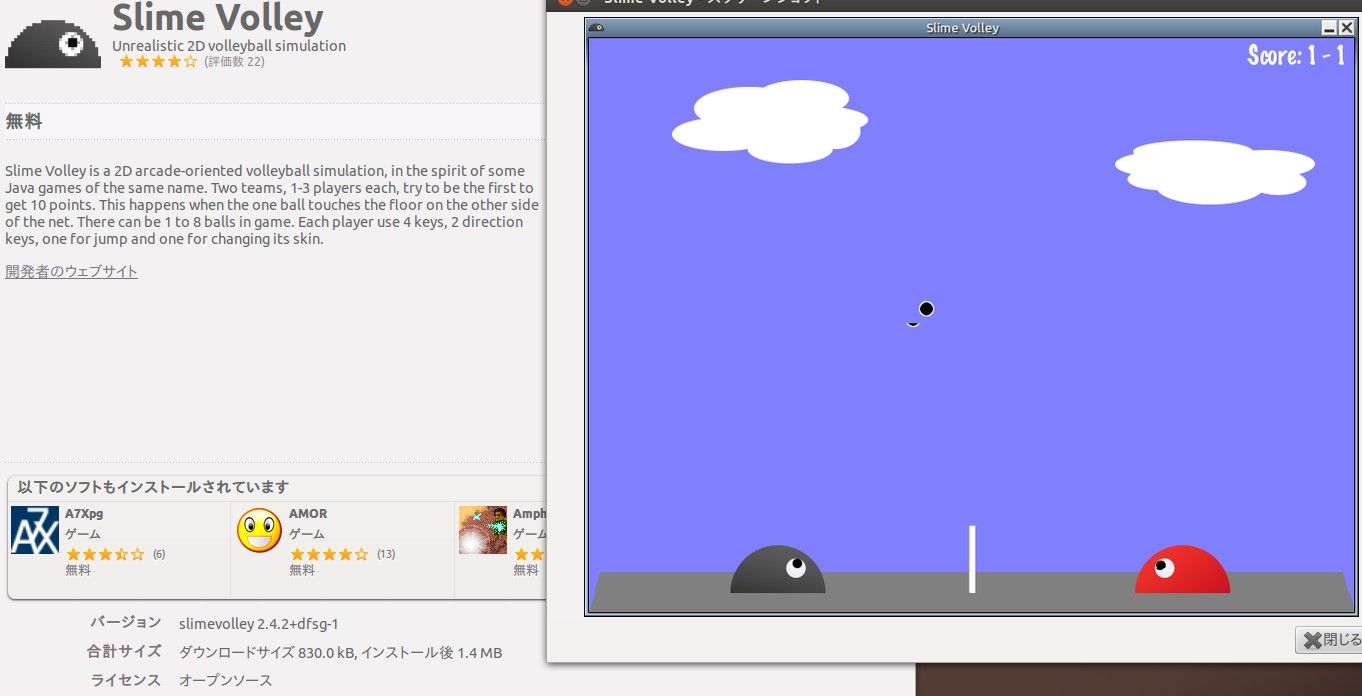
Task: Click the icon beside the cut-off 'Amph' entry
Action: tap(483, 530)
